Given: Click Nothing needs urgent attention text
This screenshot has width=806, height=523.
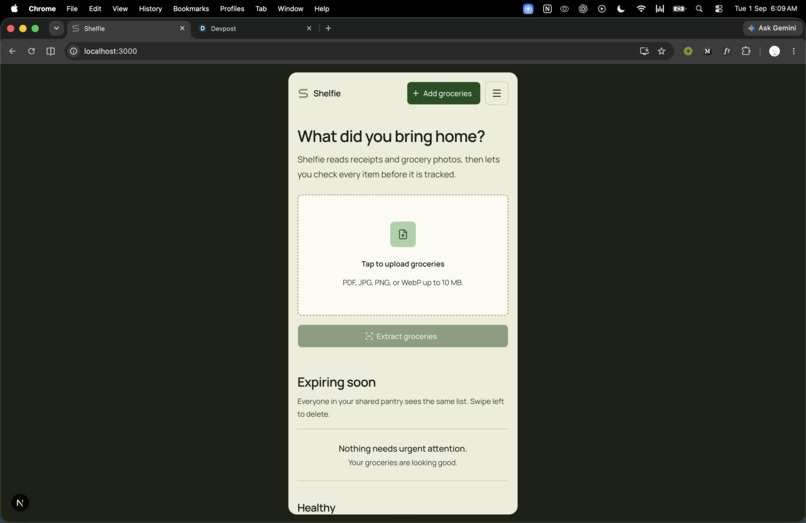Looking at the screenshot, I should point(403,448).
